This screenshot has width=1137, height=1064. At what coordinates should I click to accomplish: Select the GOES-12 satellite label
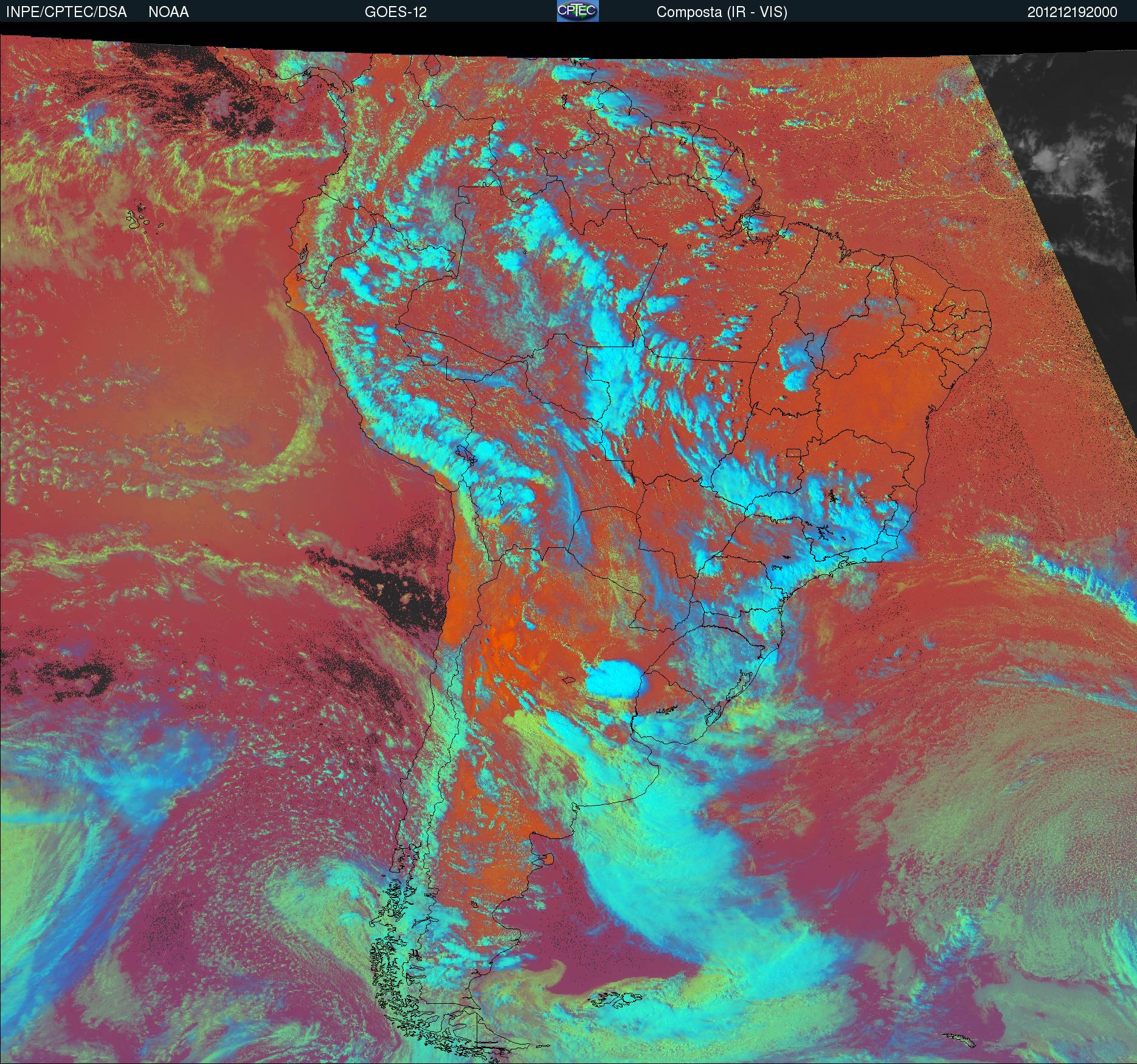395,12
